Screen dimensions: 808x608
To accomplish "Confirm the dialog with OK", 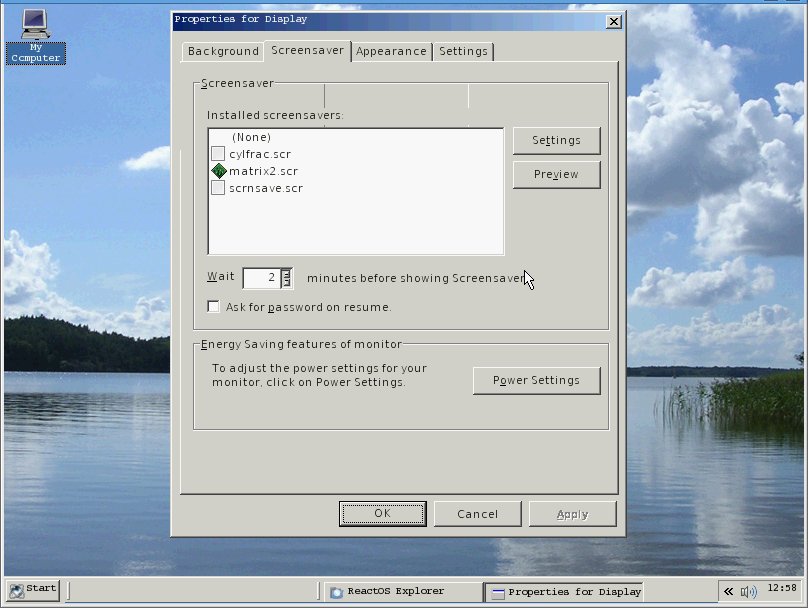I will 382,514.
